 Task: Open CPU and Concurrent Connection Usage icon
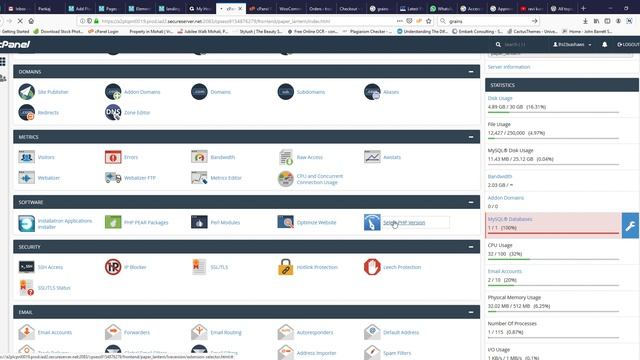[x=286, y=179]
